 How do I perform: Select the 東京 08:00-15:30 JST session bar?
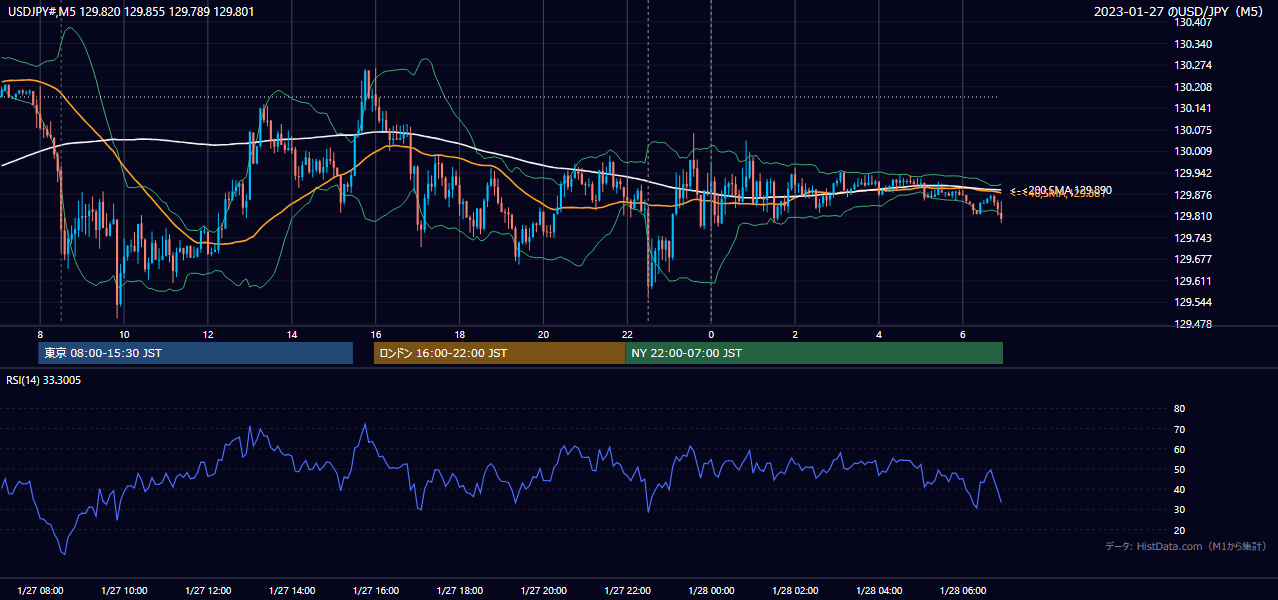coord(195,353)
